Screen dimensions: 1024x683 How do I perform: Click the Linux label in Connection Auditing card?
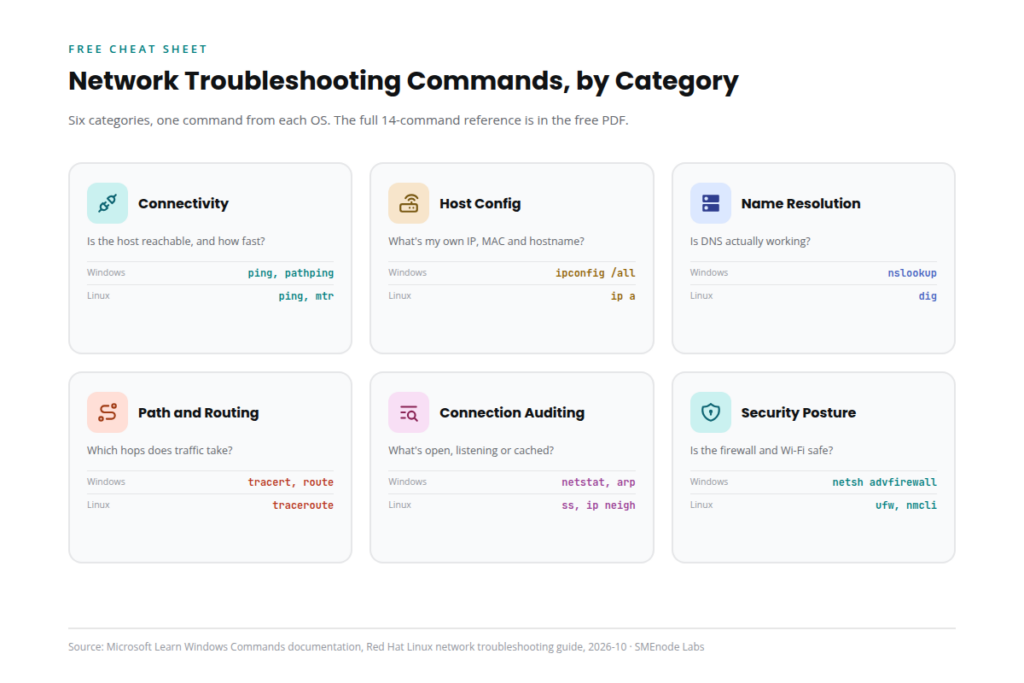400,504
